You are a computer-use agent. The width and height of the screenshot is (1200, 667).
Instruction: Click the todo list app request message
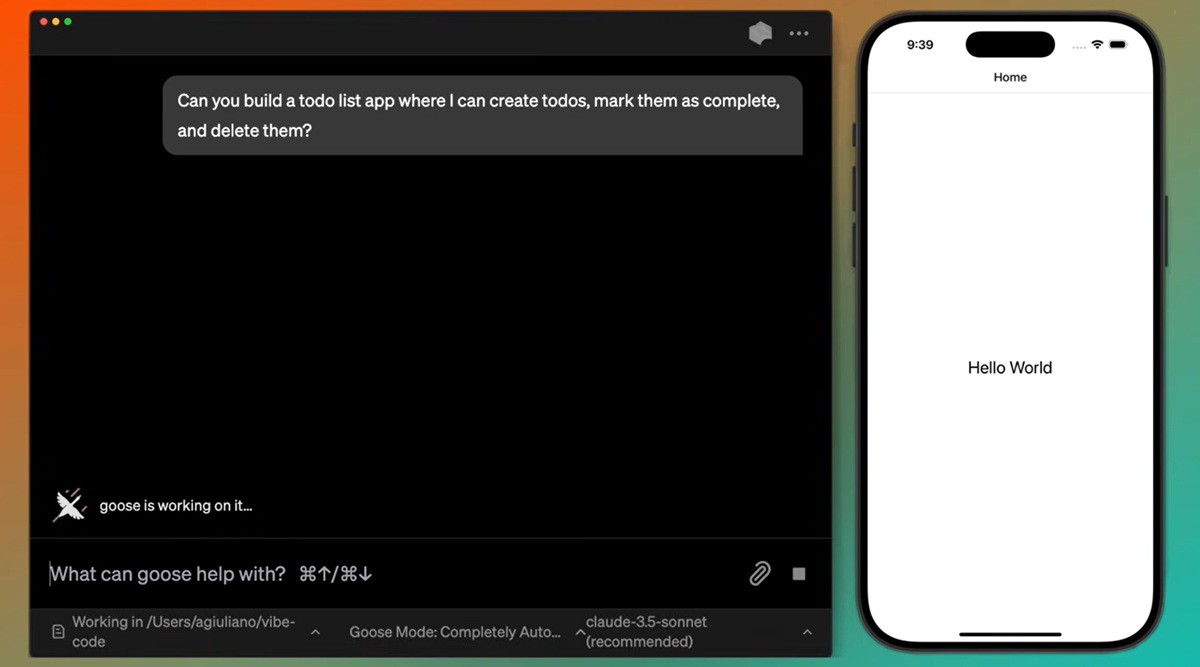(x=482, y=115)
